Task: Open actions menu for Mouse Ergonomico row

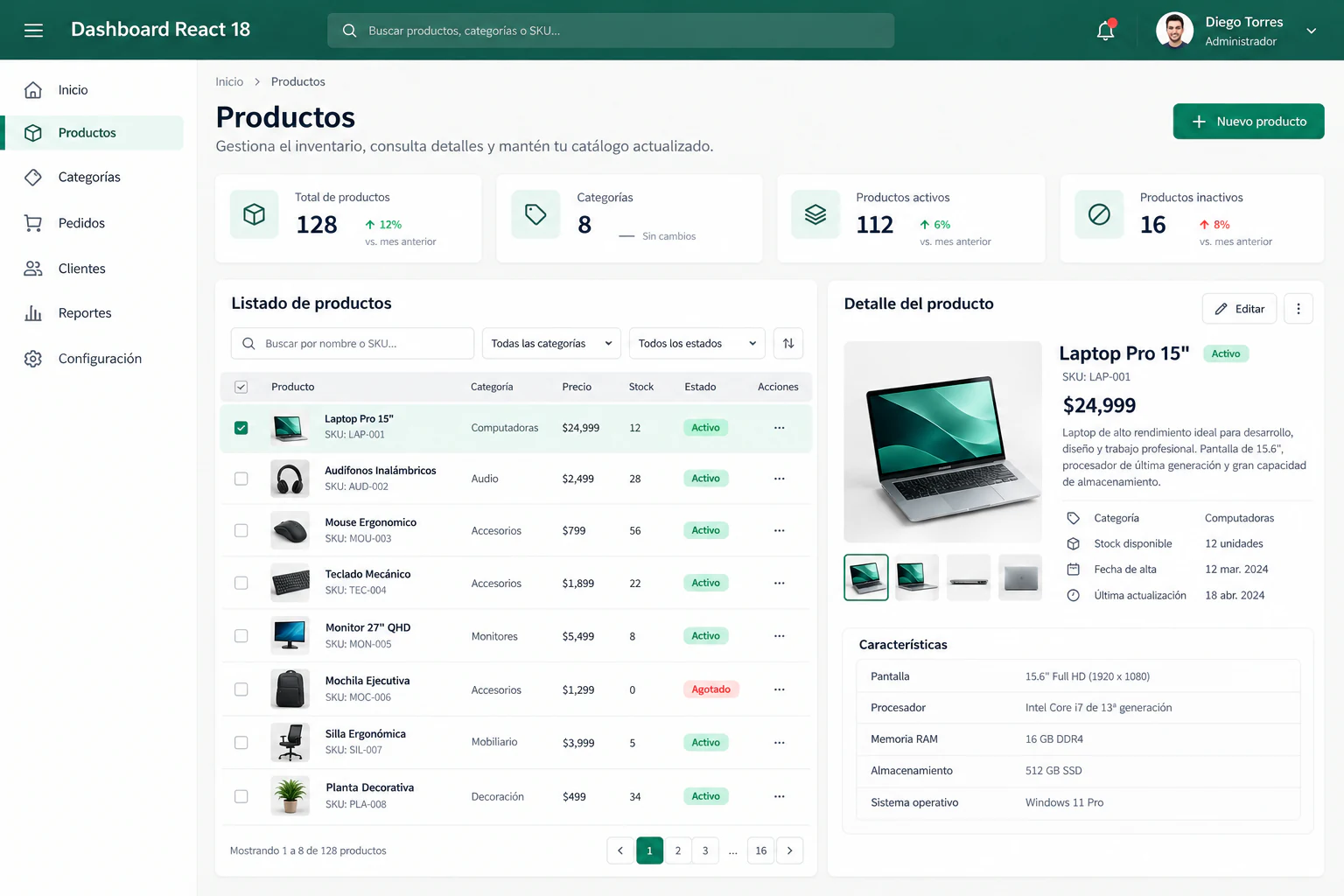Action: (779, 530)
